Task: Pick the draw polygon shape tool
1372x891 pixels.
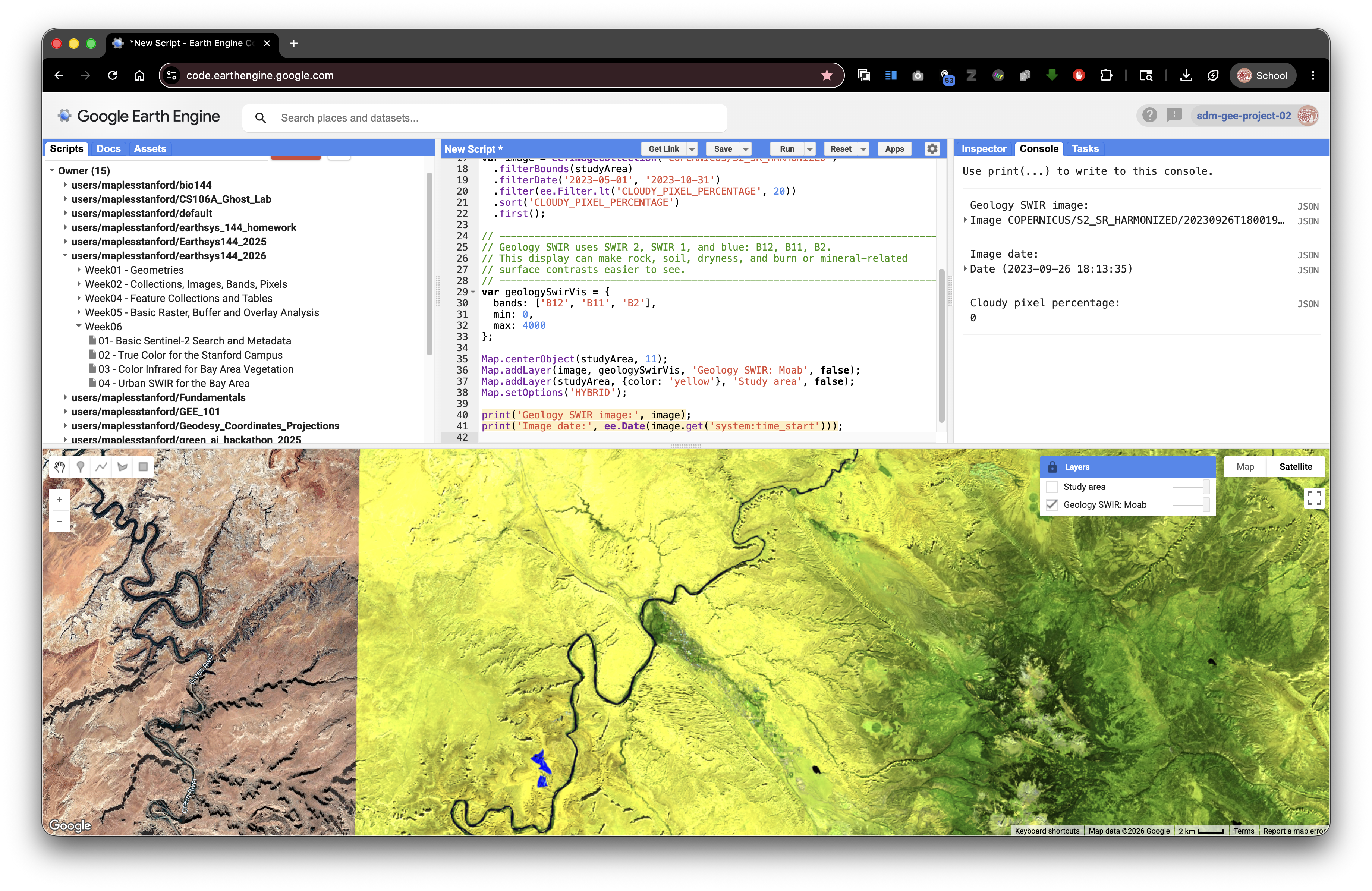Action: [x=122, y=467]
